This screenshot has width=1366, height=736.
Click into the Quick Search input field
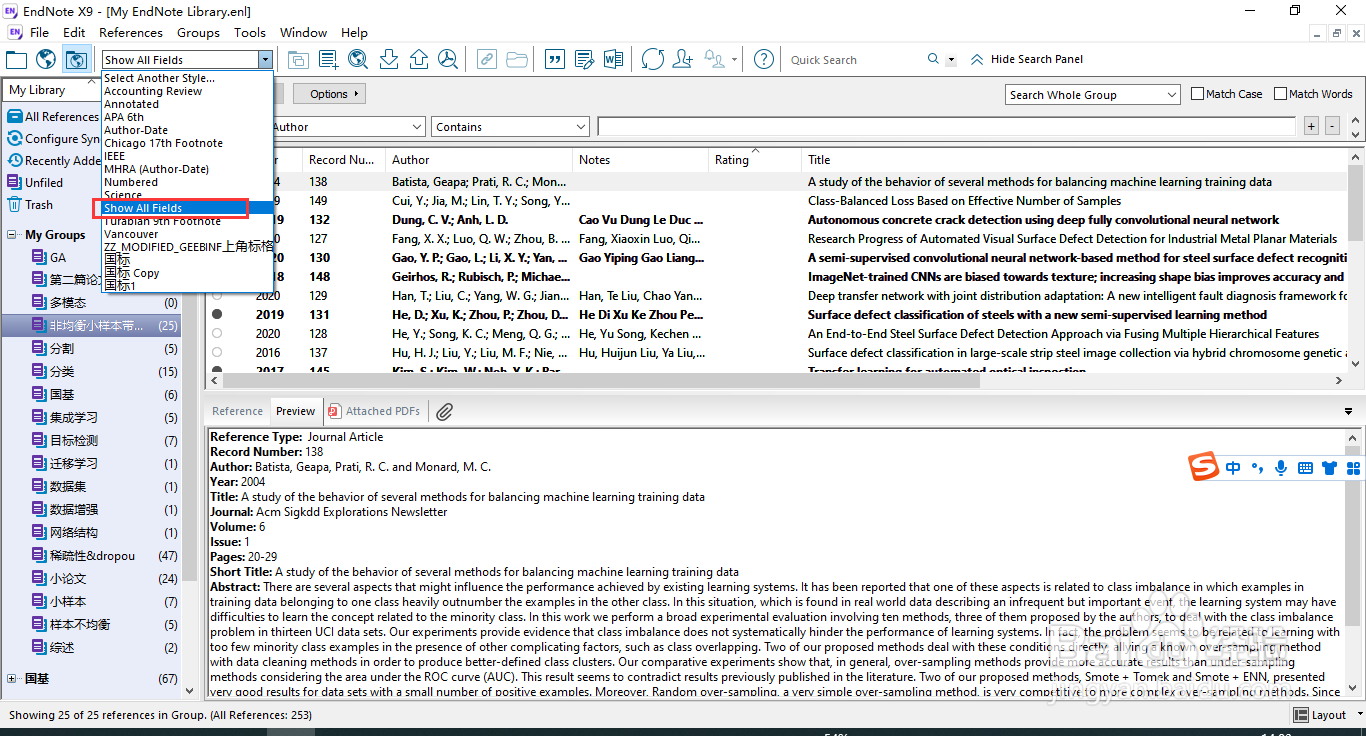[x=855, y=60]
